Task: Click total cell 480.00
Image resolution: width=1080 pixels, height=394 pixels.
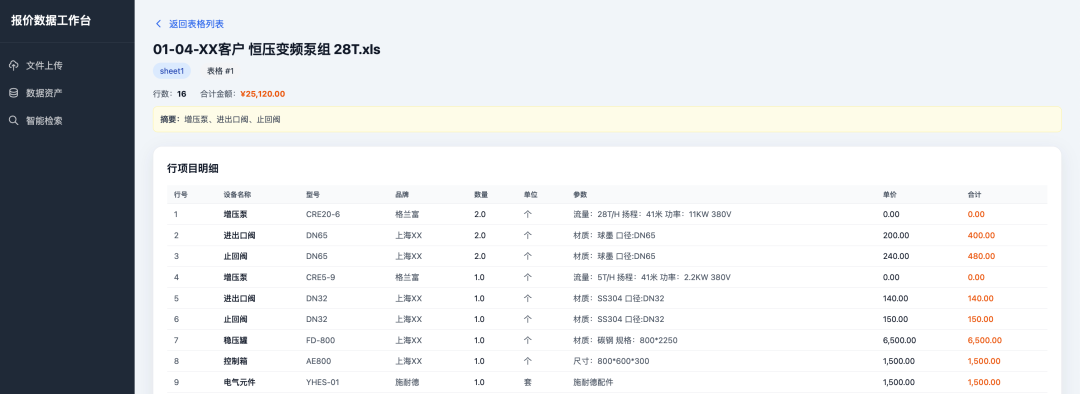Action: (x=981, y=256)
